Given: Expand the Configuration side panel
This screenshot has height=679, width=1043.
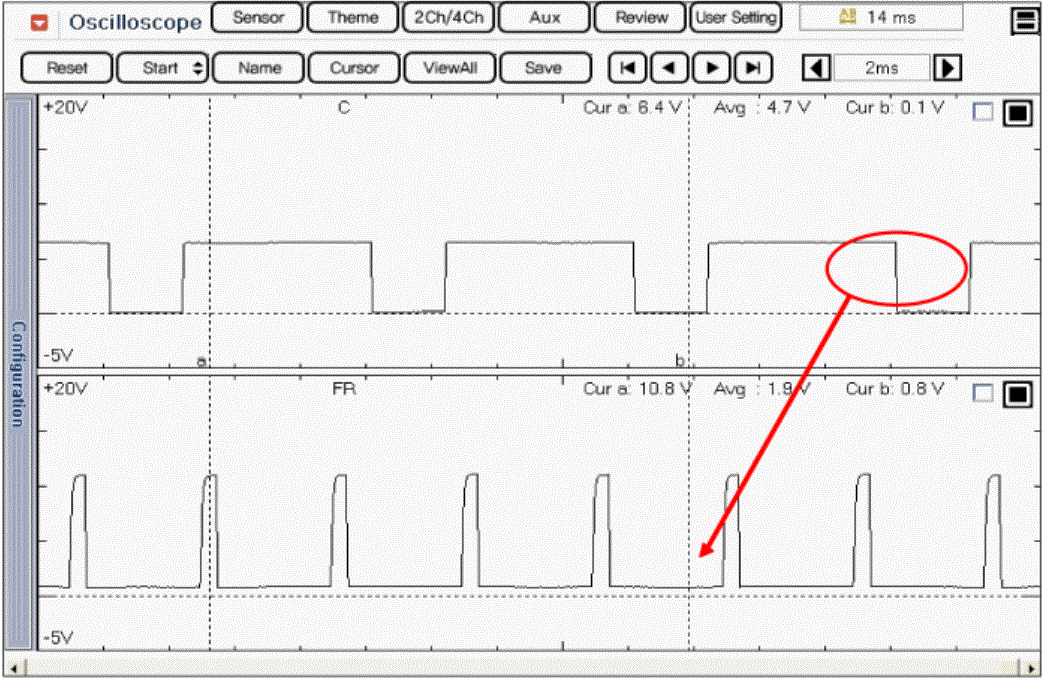Looking at the screenshot, I should point(18,373).
